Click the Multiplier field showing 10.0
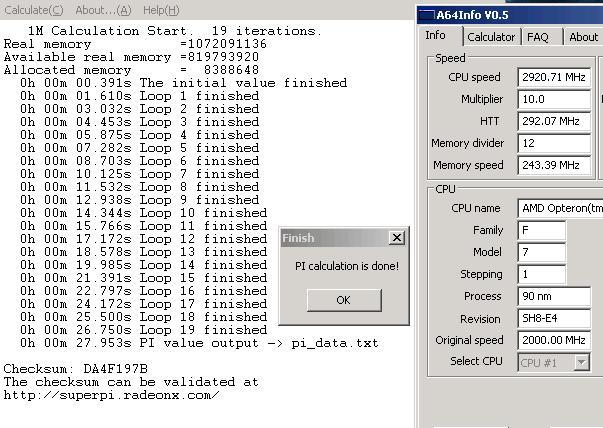The width and height of the screenshot is (603, 428). coord(554,99)
